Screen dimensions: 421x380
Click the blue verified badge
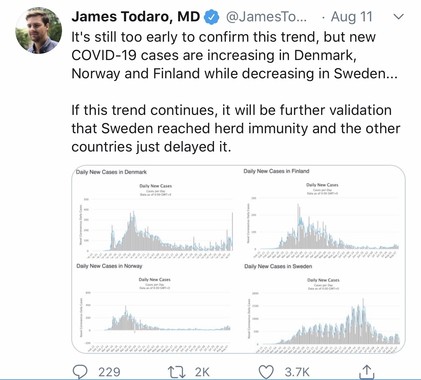click(211, 17)
